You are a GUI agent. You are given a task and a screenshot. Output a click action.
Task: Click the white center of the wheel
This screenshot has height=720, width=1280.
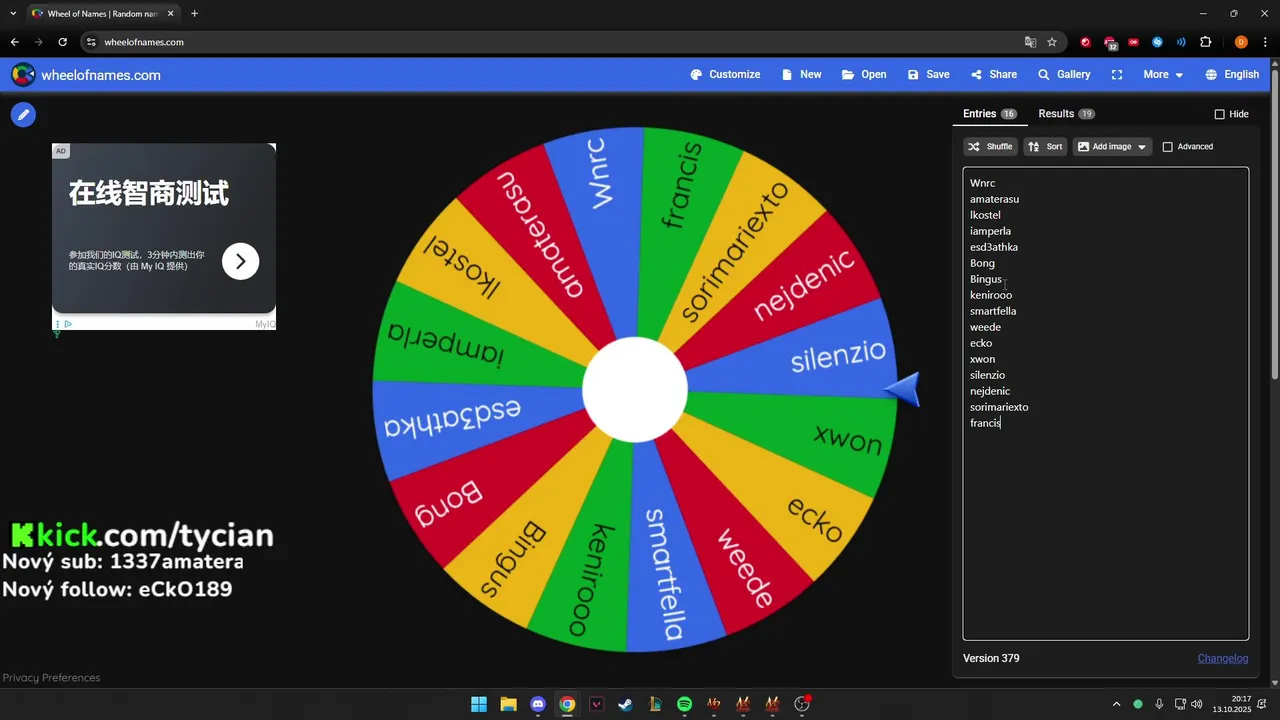(635, 389)
